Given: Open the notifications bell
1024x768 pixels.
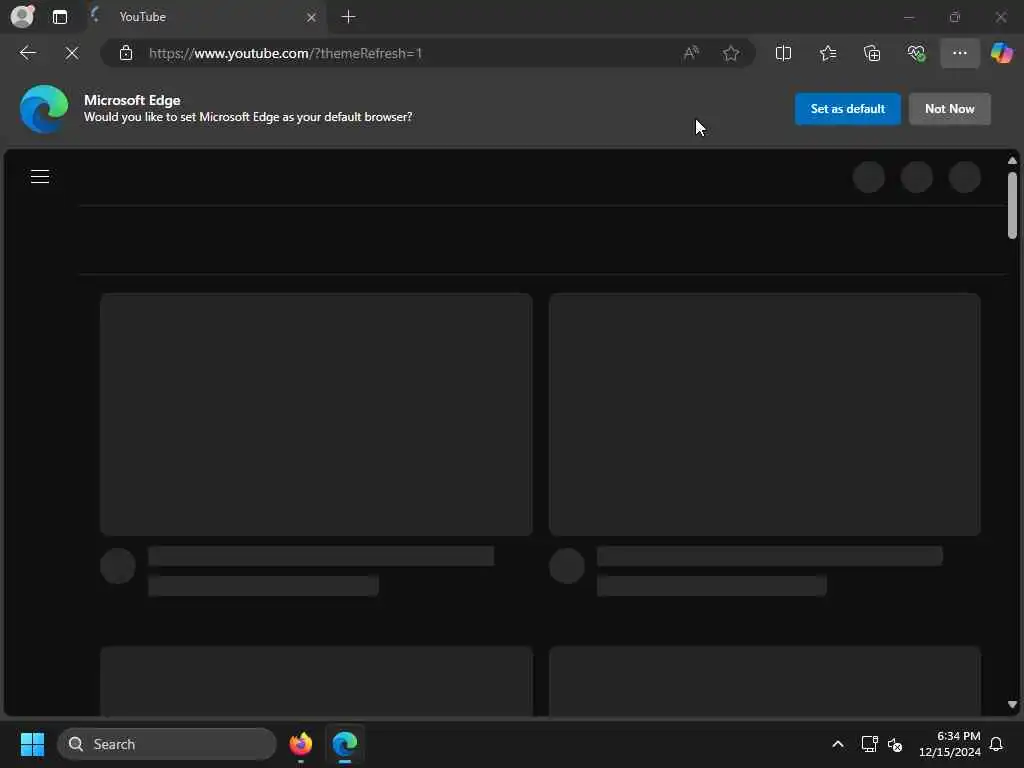Looking at the screenshot, I should pos(996,744).
